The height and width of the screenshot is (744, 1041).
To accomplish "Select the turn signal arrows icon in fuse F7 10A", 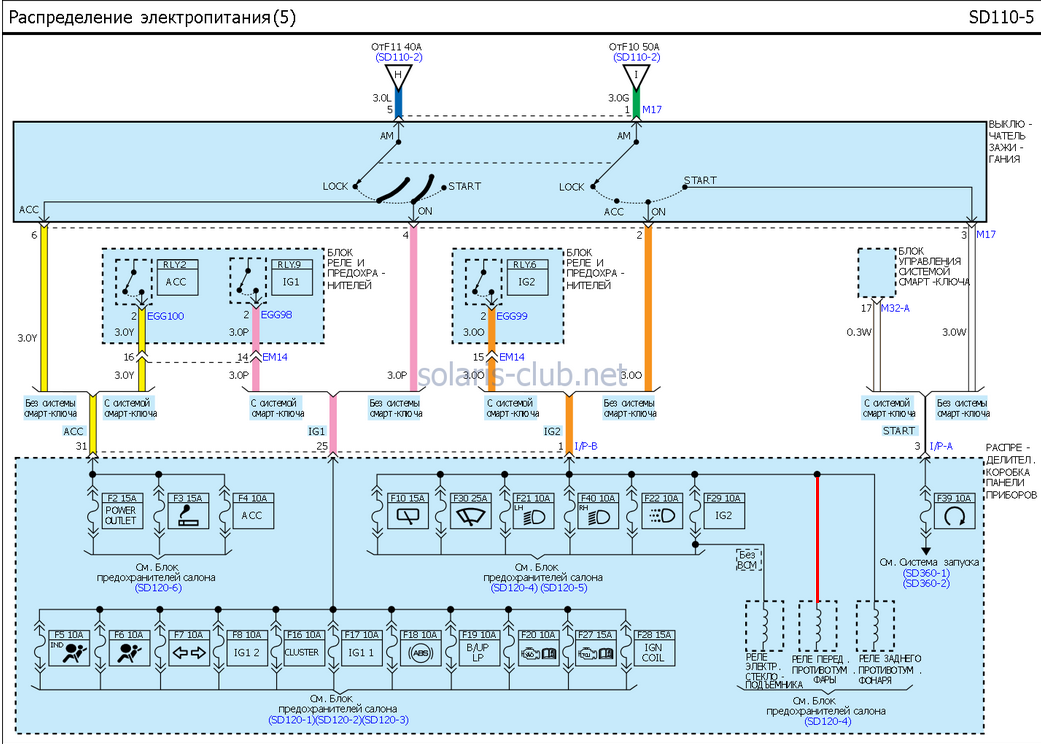I will point(189,653).
